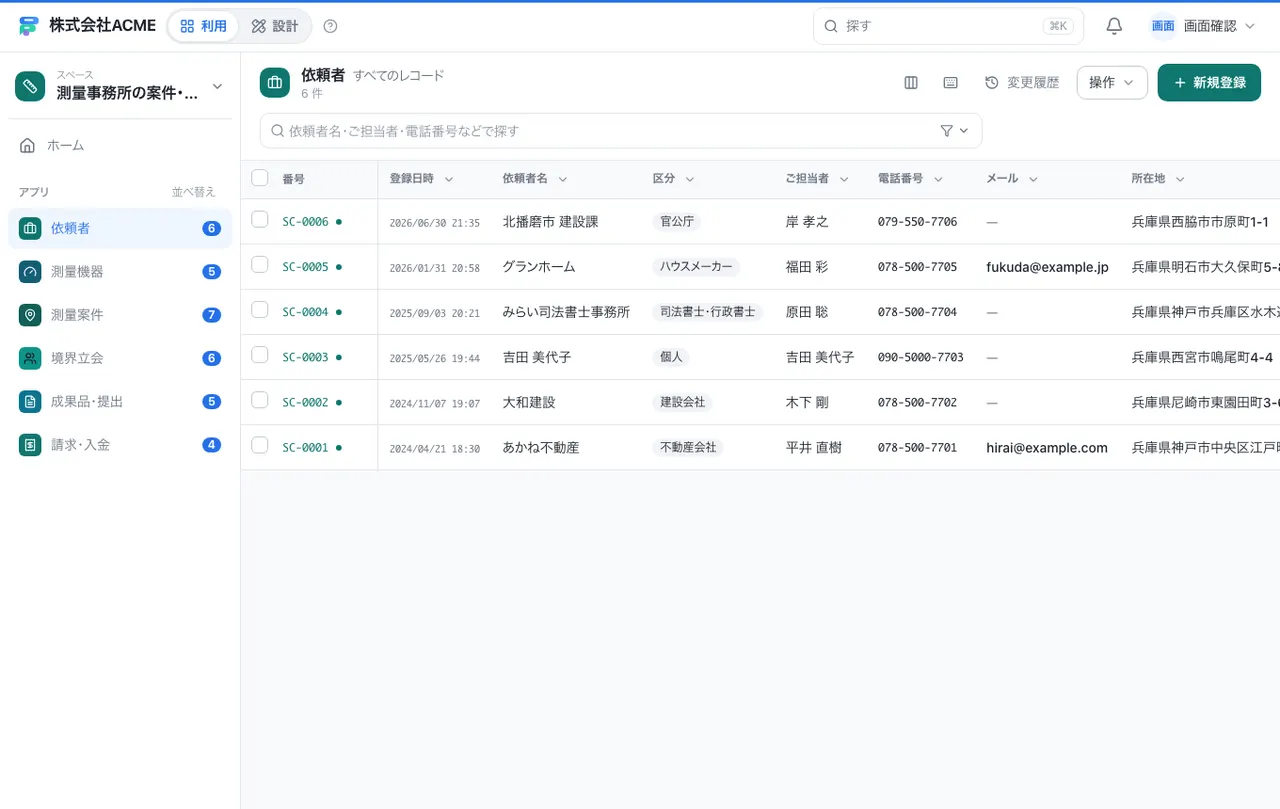Click the ACME app logo

[x=28, y=26]
